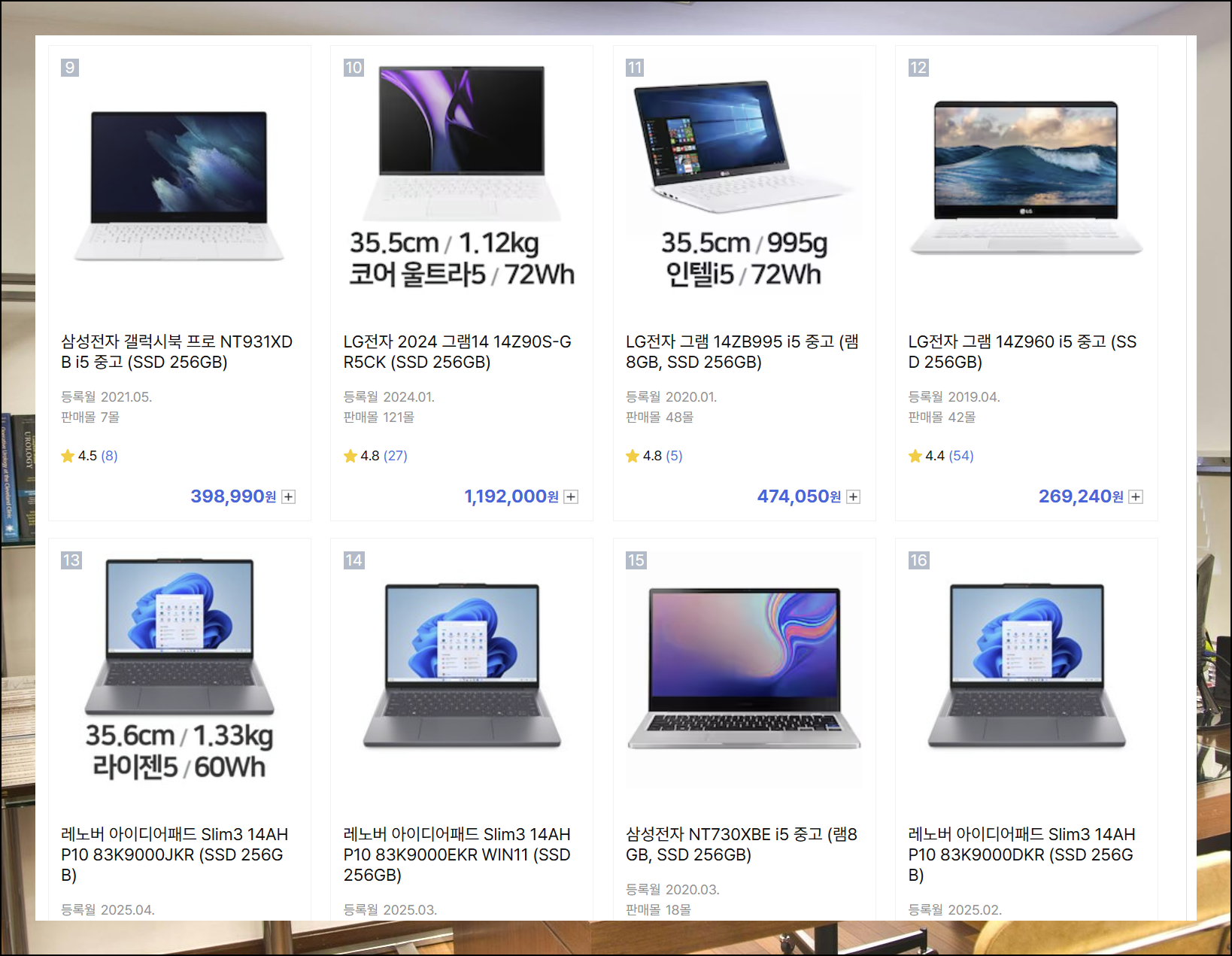
Task: Open 레노버 아이디어패드 Slim3 83K9000JKR link
Action: 174,854
